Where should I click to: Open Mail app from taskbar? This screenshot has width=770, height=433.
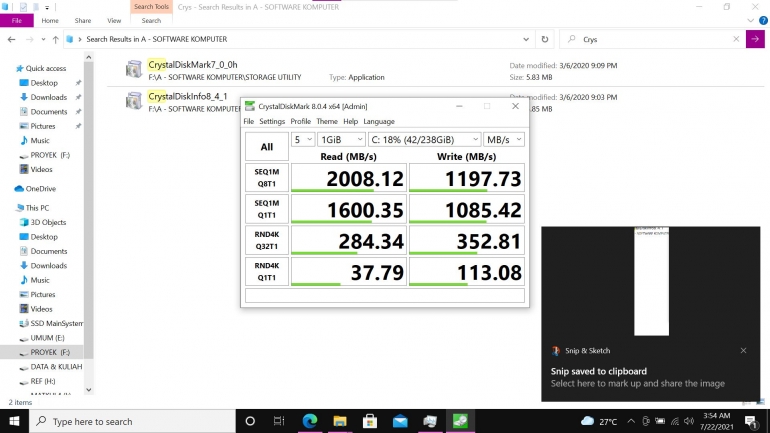pos(400,421)
